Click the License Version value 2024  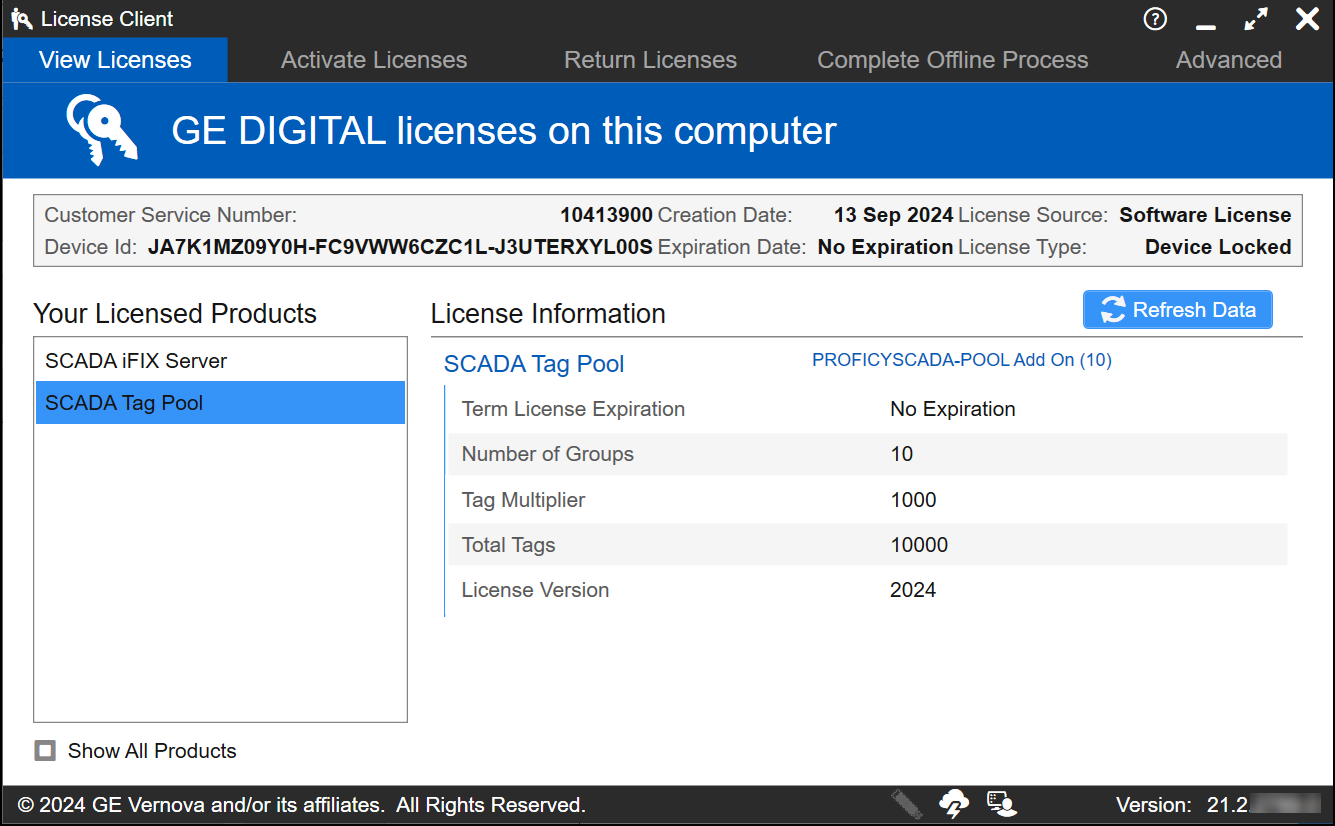[913, 590]
